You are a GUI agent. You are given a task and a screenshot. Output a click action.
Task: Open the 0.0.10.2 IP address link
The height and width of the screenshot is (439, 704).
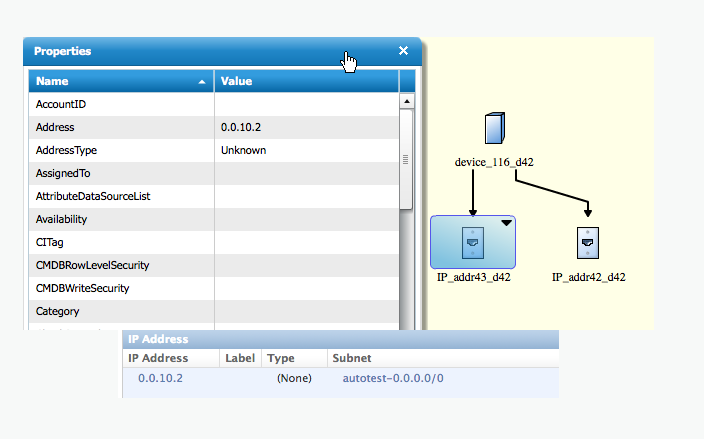(160, 378)
